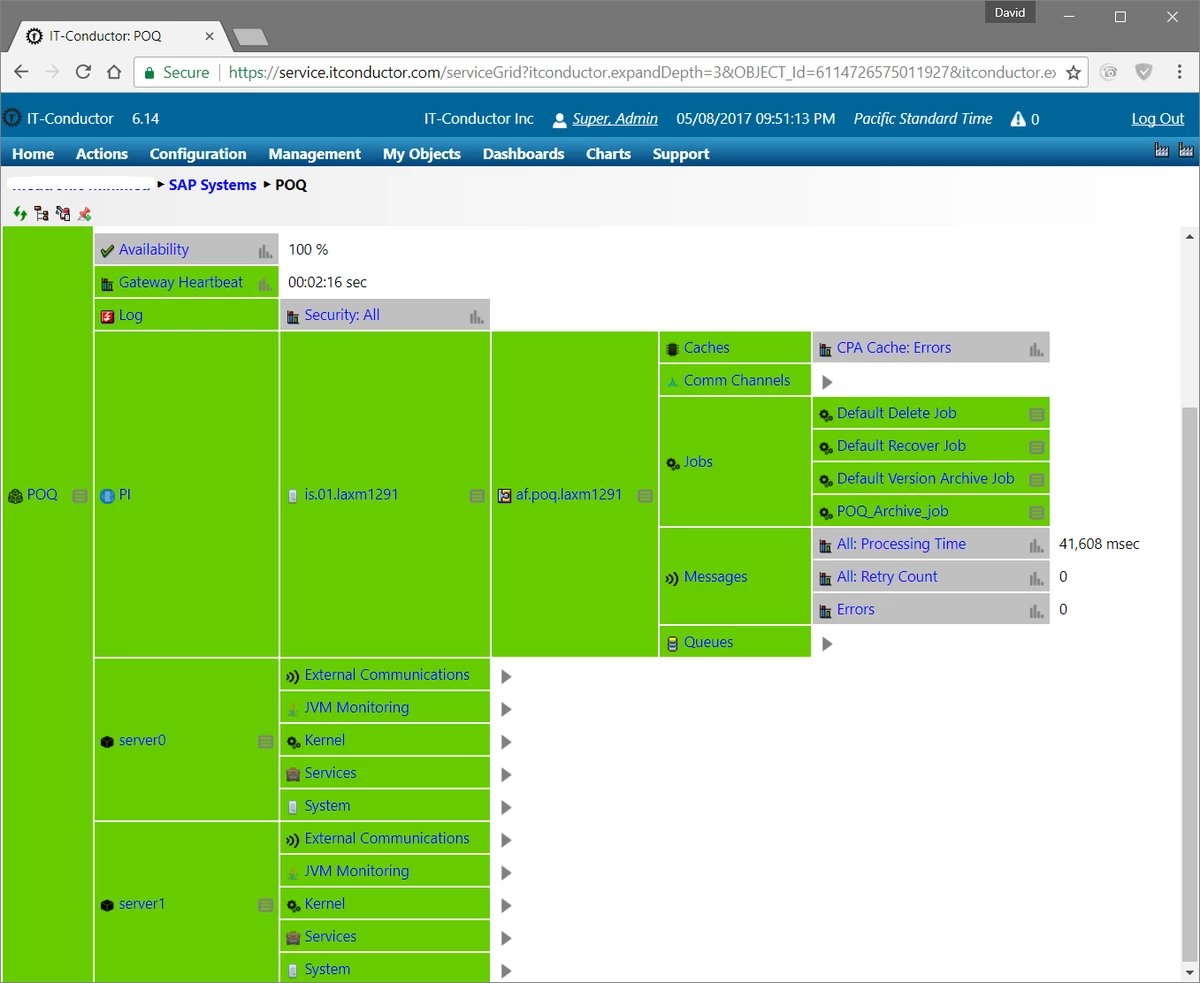Expand the Kernel entry under server0
Screen dimensions: 1200x983
pyautogui.click(x=505, y=741)
